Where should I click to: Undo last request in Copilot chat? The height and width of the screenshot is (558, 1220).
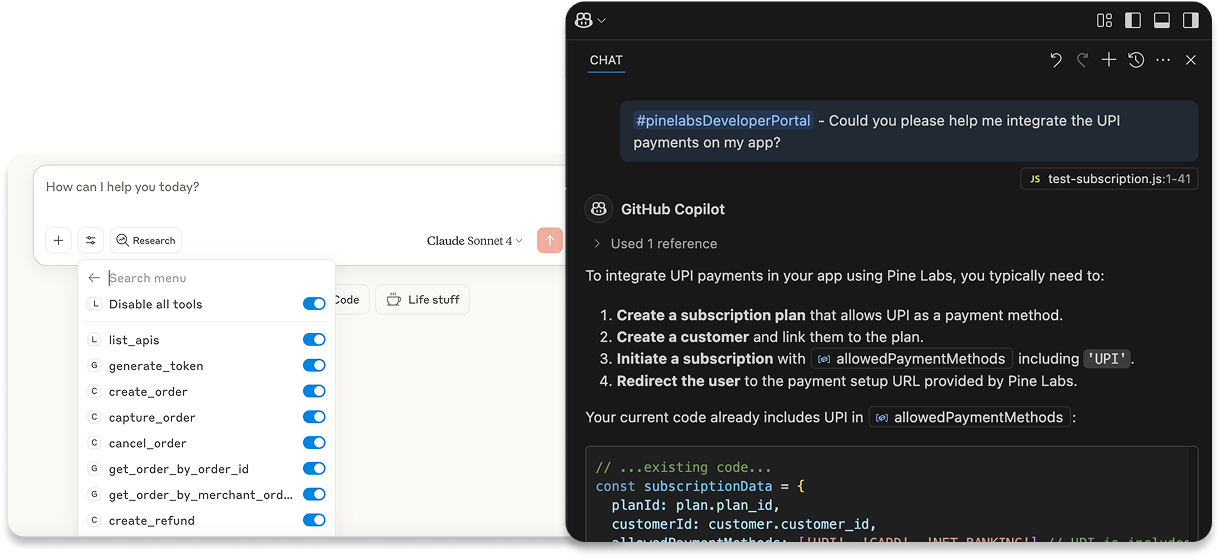point(1056,60)
